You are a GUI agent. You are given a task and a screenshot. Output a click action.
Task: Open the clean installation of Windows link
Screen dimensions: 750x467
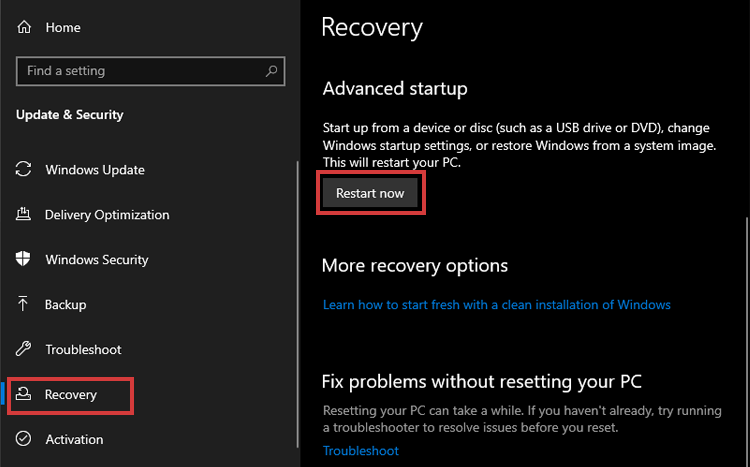tap(496, 305)
